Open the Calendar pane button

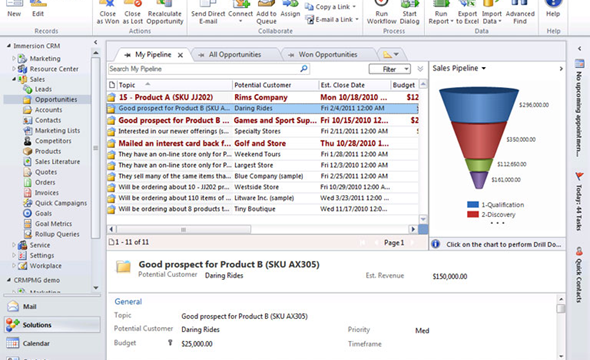tap(53, 343)
